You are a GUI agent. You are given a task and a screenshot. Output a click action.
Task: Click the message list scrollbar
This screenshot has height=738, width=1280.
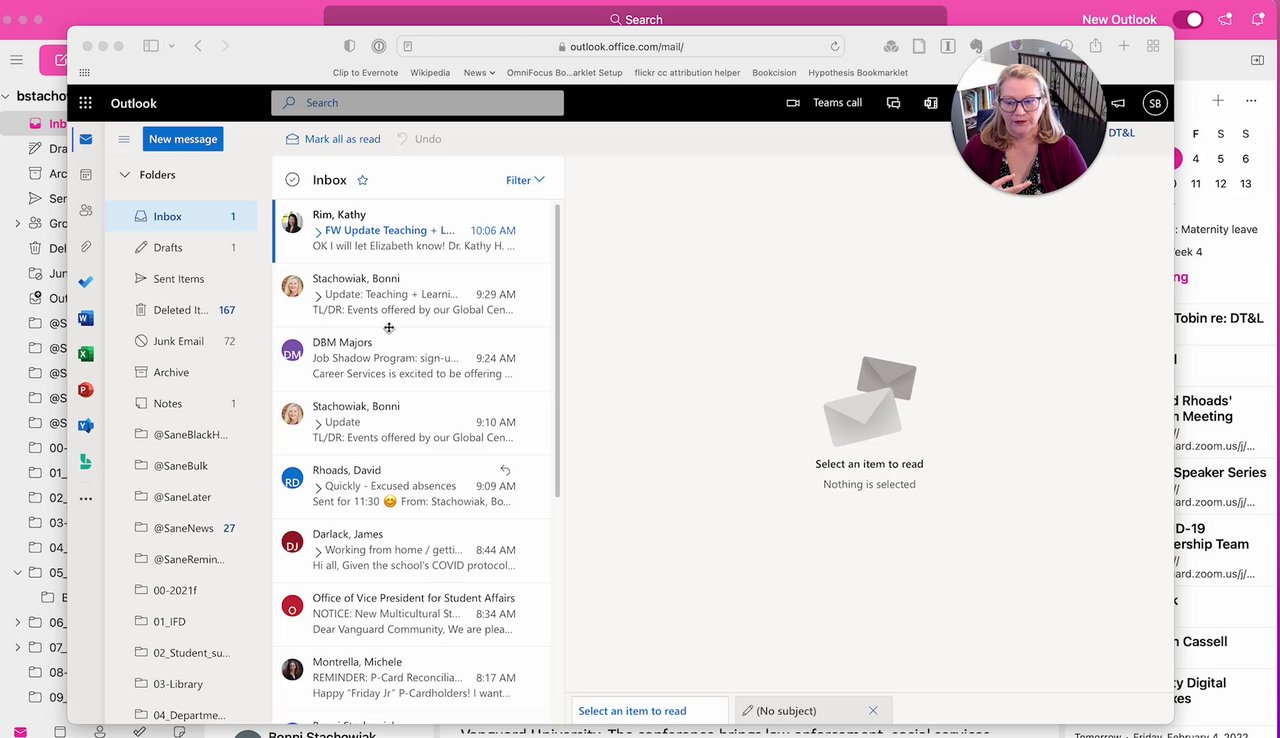tap(557, 350)
